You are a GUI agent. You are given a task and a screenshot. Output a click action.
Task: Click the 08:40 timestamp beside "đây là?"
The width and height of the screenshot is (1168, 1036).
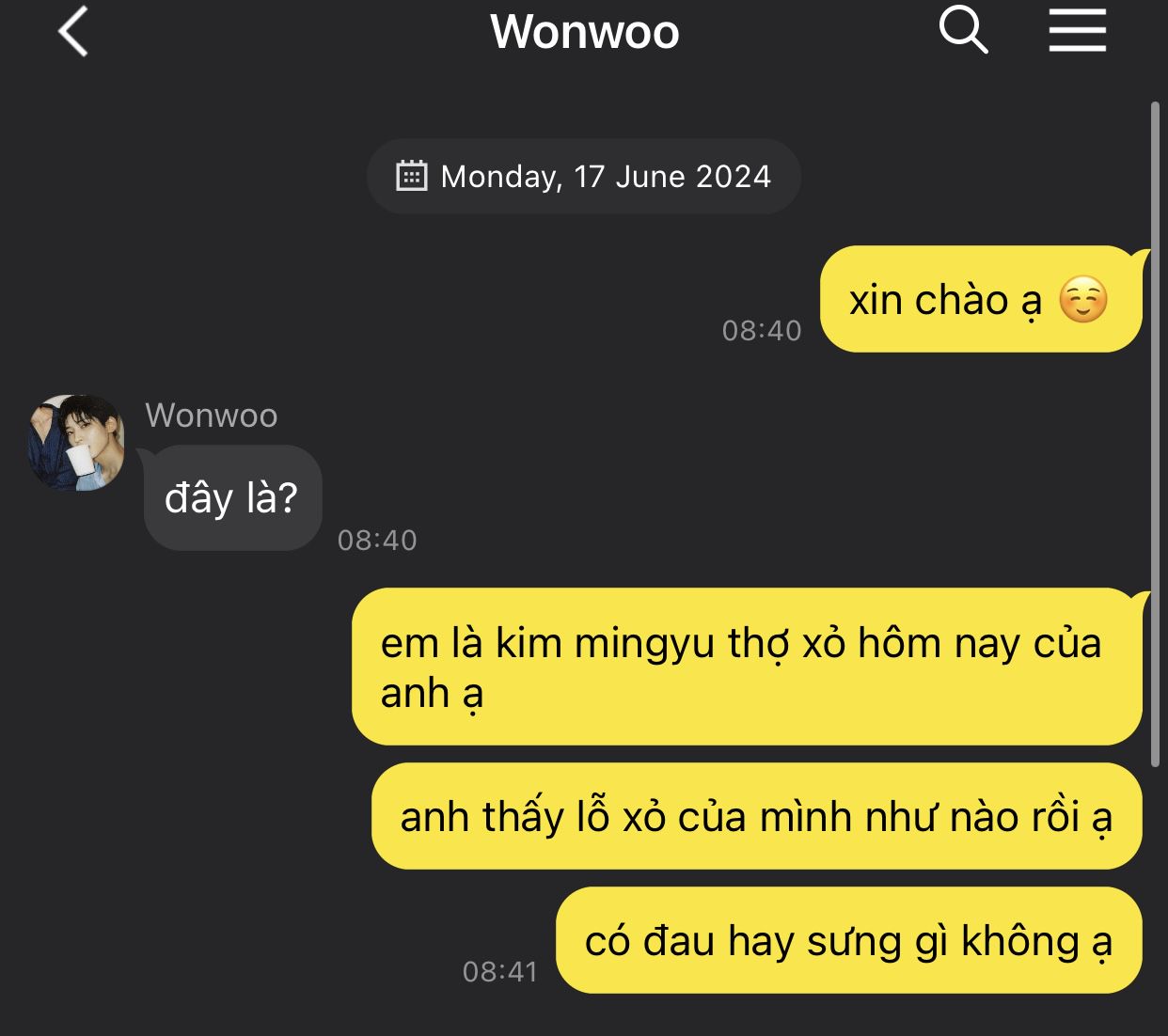(377, 540)
